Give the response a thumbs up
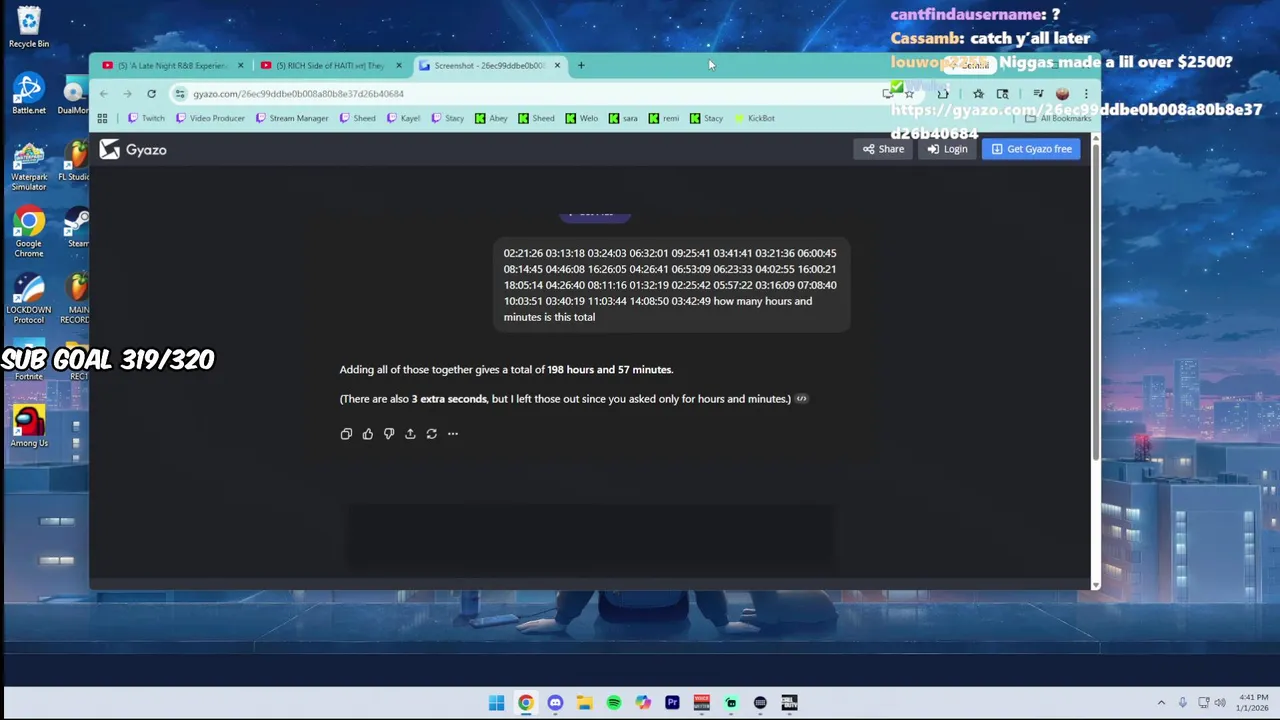 click(367, 434)
